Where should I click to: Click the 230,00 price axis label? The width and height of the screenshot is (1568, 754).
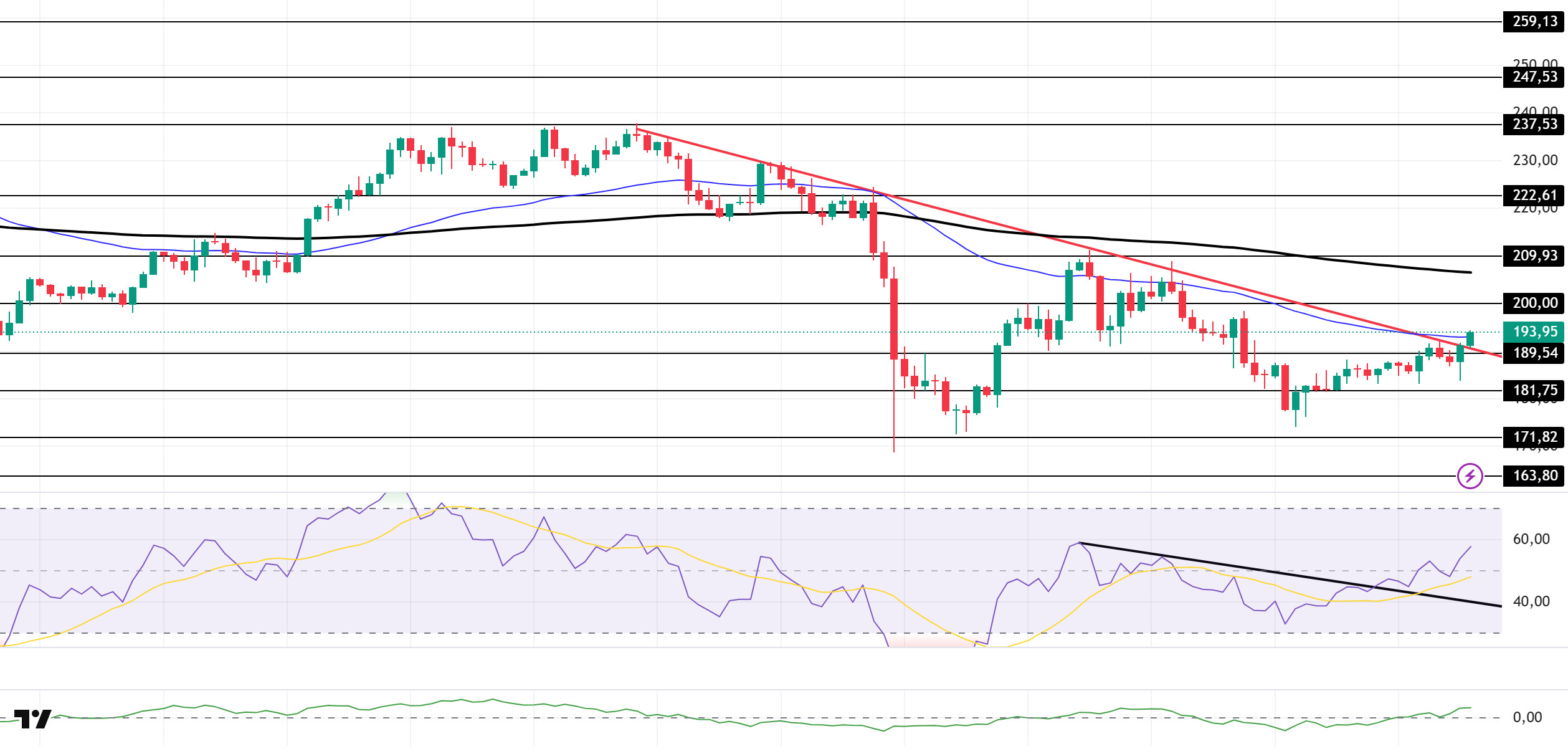1534,161
